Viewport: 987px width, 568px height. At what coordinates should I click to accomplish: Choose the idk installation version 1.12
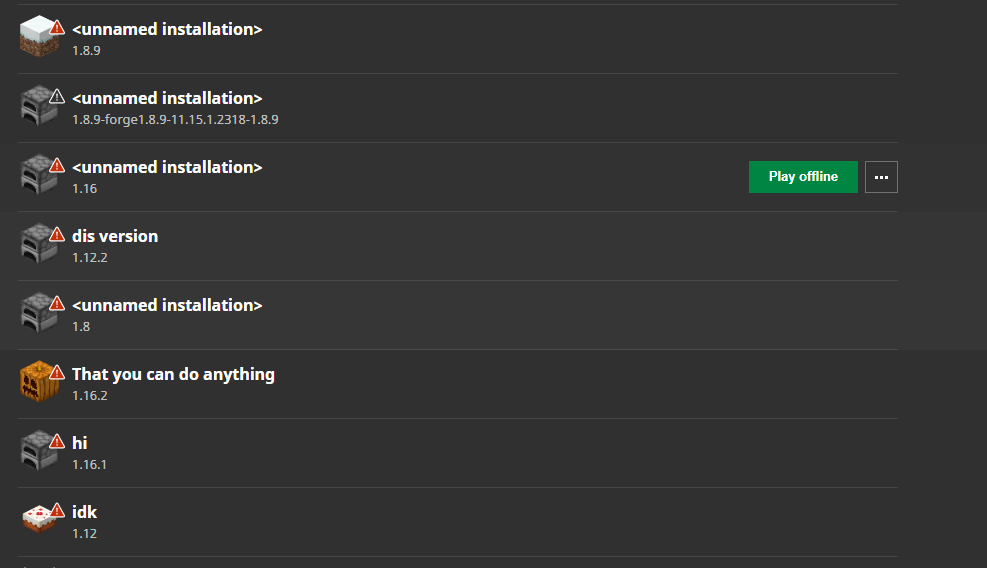85,513
